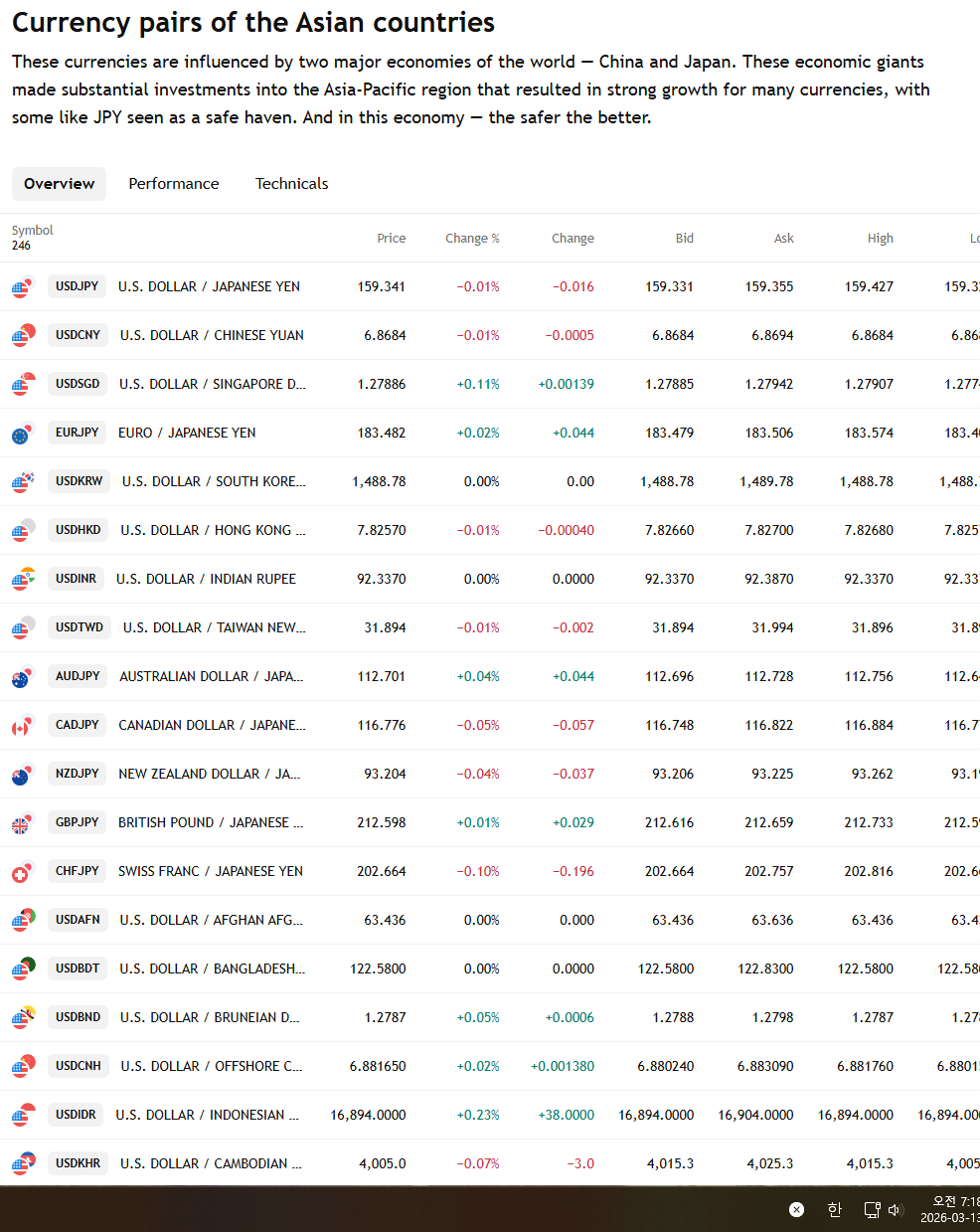The image size is (980, 1232).
Task: Open the NZDJPY ticker link
Action: pos(78,774)
